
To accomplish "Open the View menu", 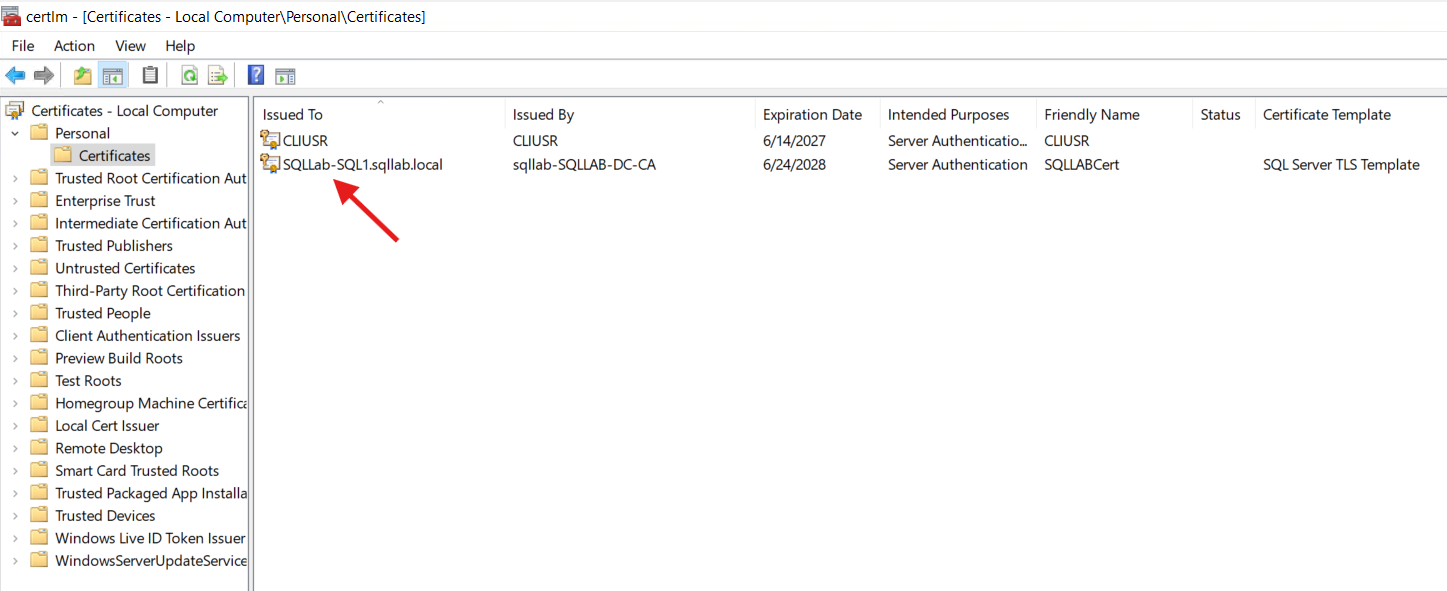I will click(131, 46).
